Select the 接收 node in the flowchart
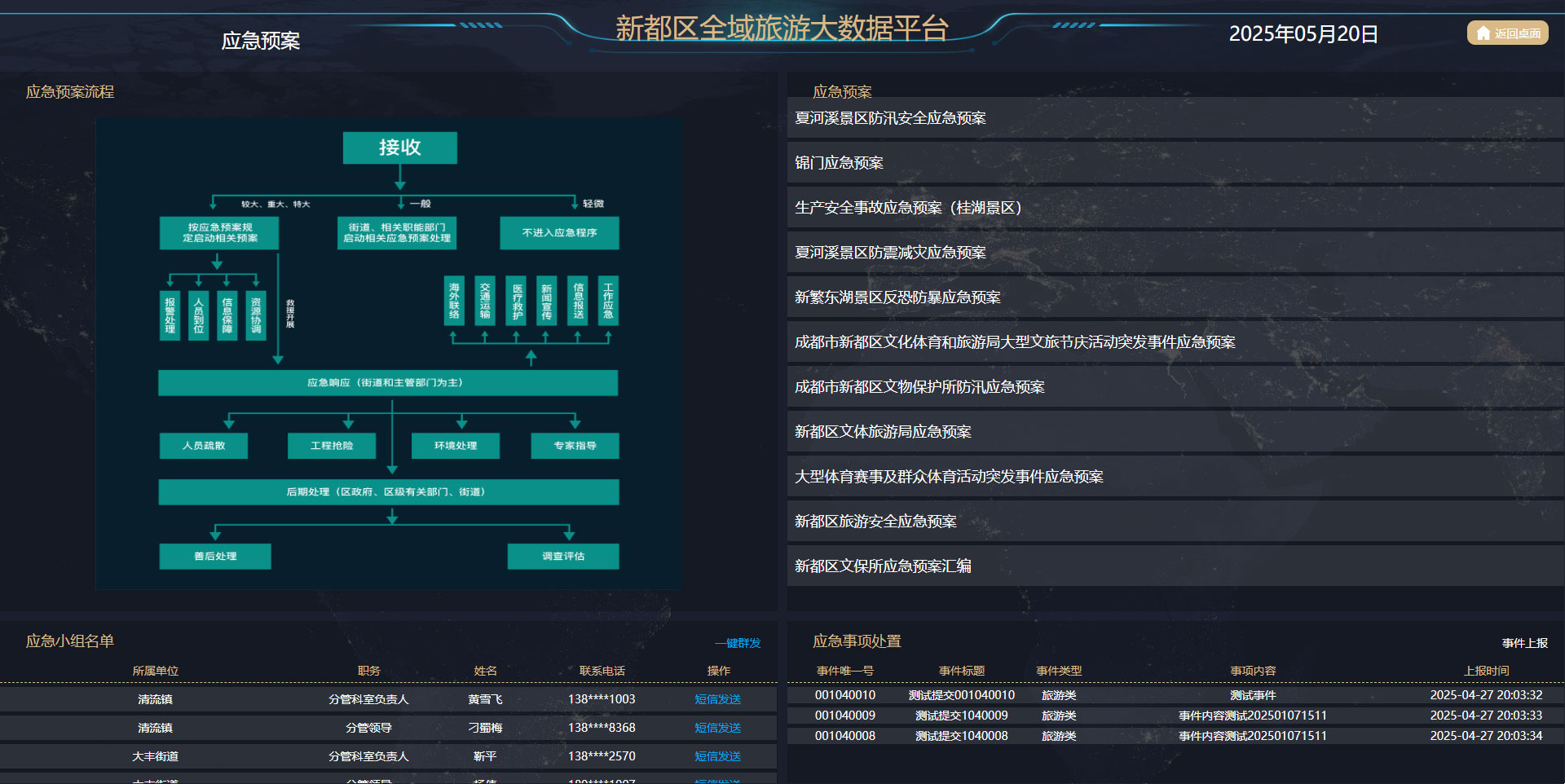 pos(399,148)
